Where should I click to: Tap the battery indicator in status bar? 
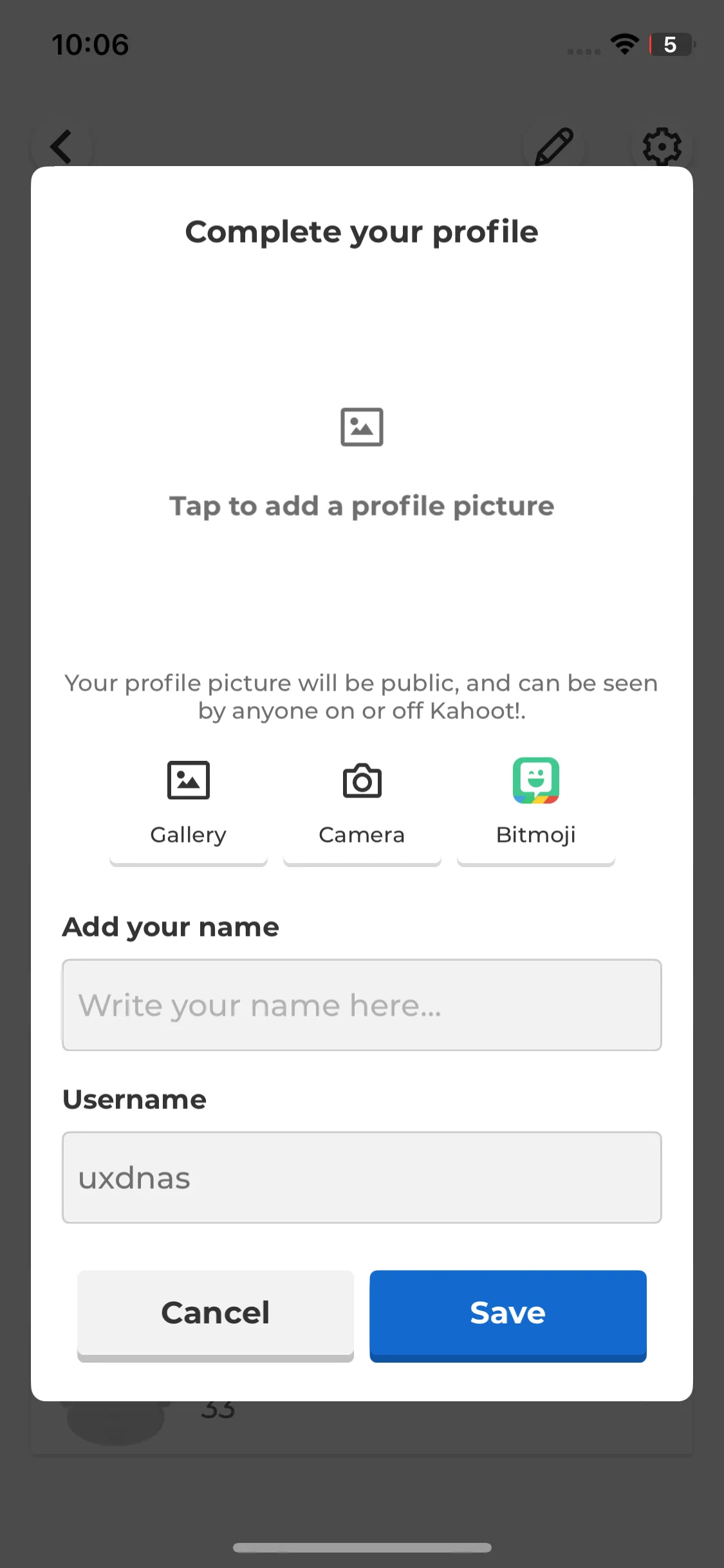(672, 44)
